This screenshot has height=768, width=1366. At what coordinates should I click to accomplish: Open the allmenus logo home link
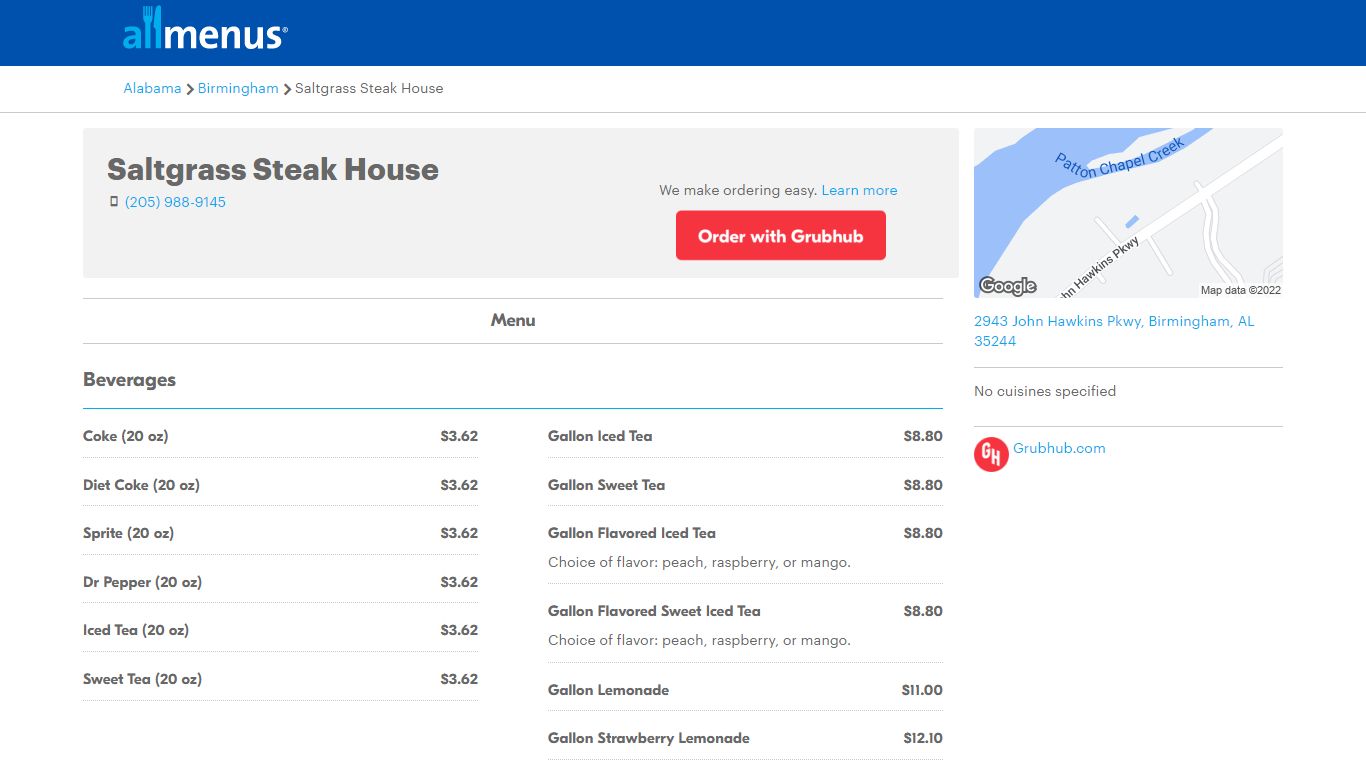coord(205,29)
